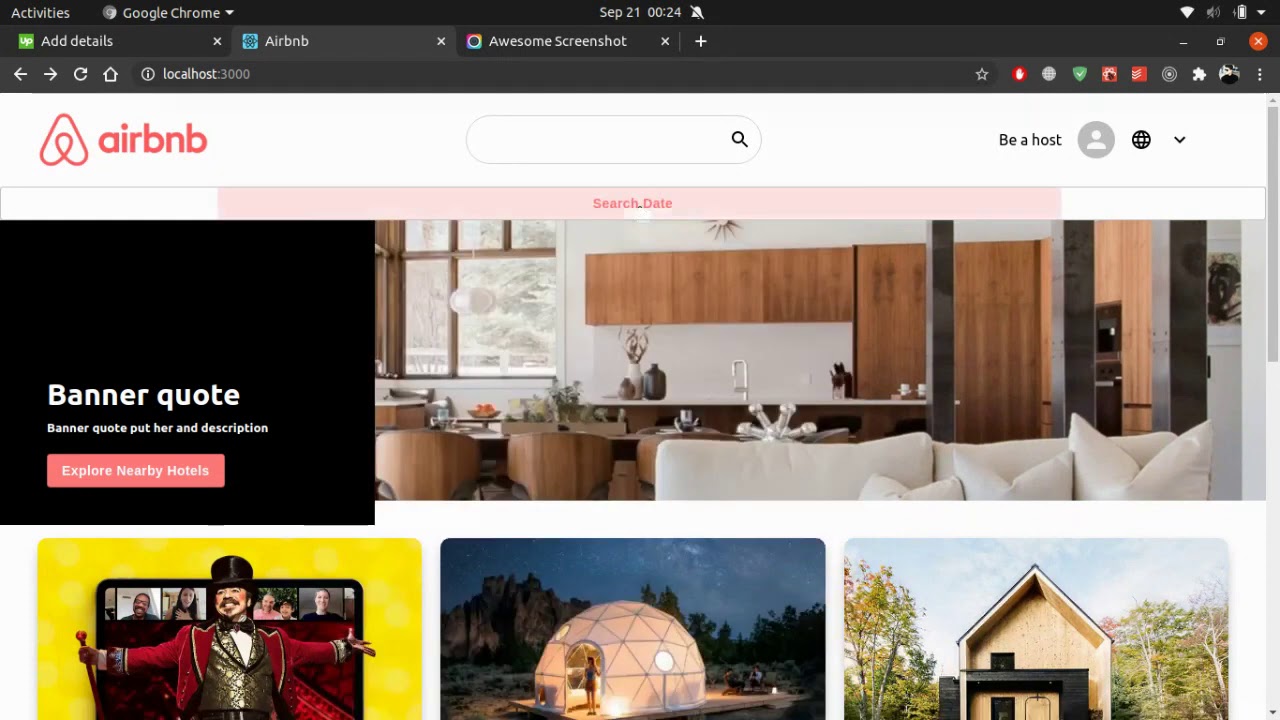Screen dimensions: 1280x720
Task: Open Chrome three-dot menu
Action: point(1260,74)
